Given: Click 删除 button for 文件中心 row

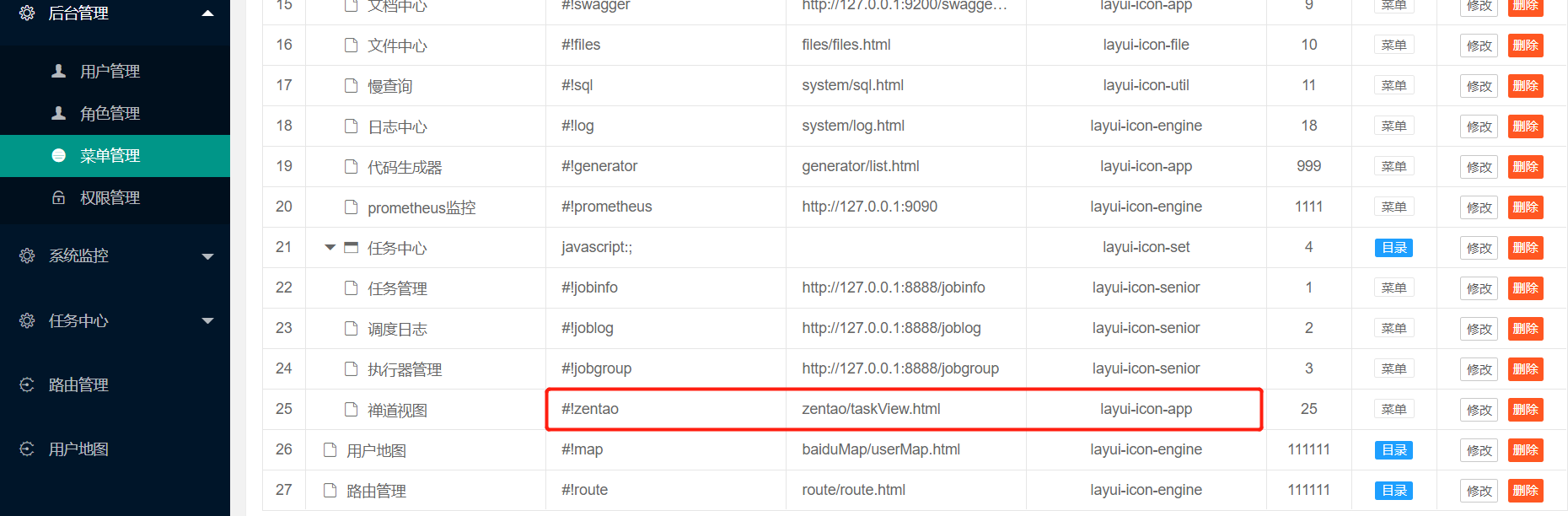Looking at the screenshot, I should (x=1525, y=46).
